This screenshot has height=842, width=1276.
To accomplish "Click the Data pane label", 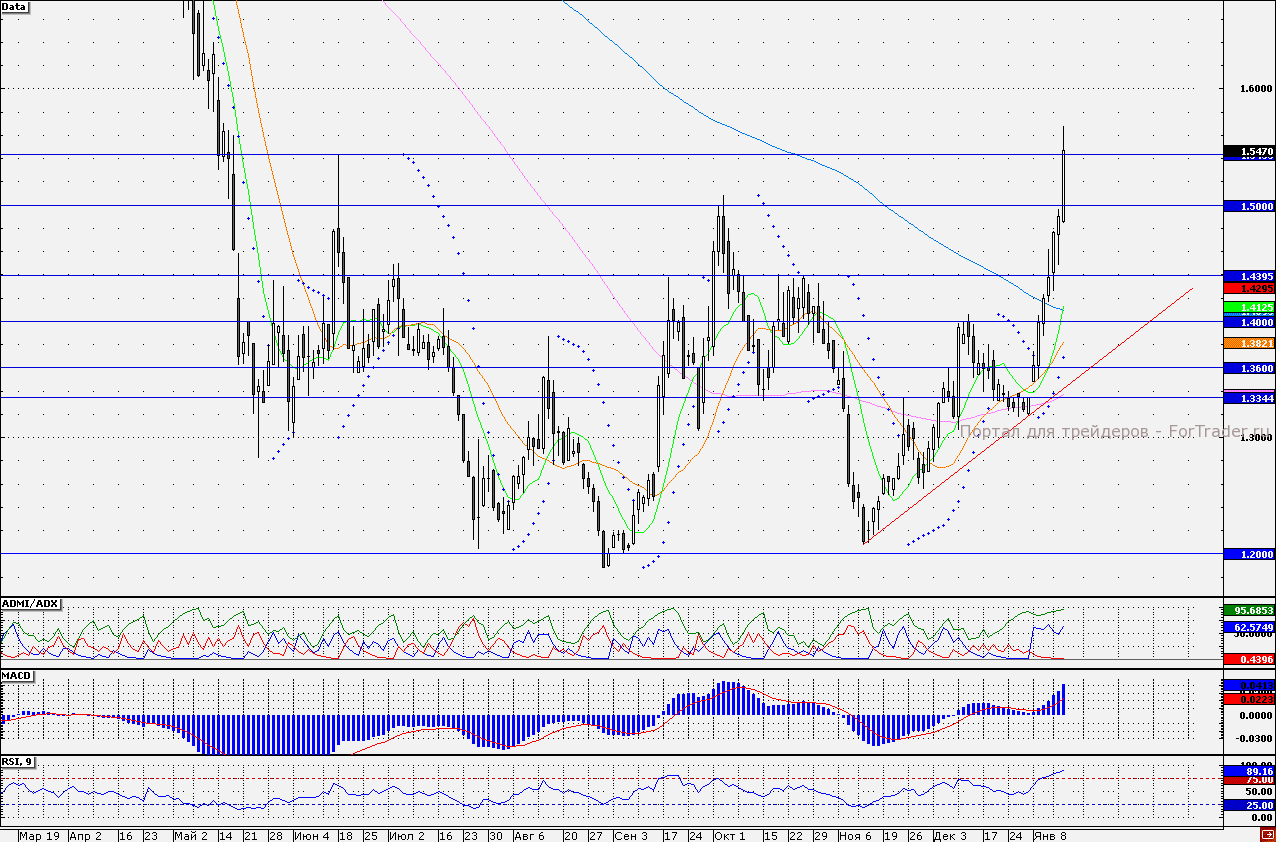I will coord(15,6).
